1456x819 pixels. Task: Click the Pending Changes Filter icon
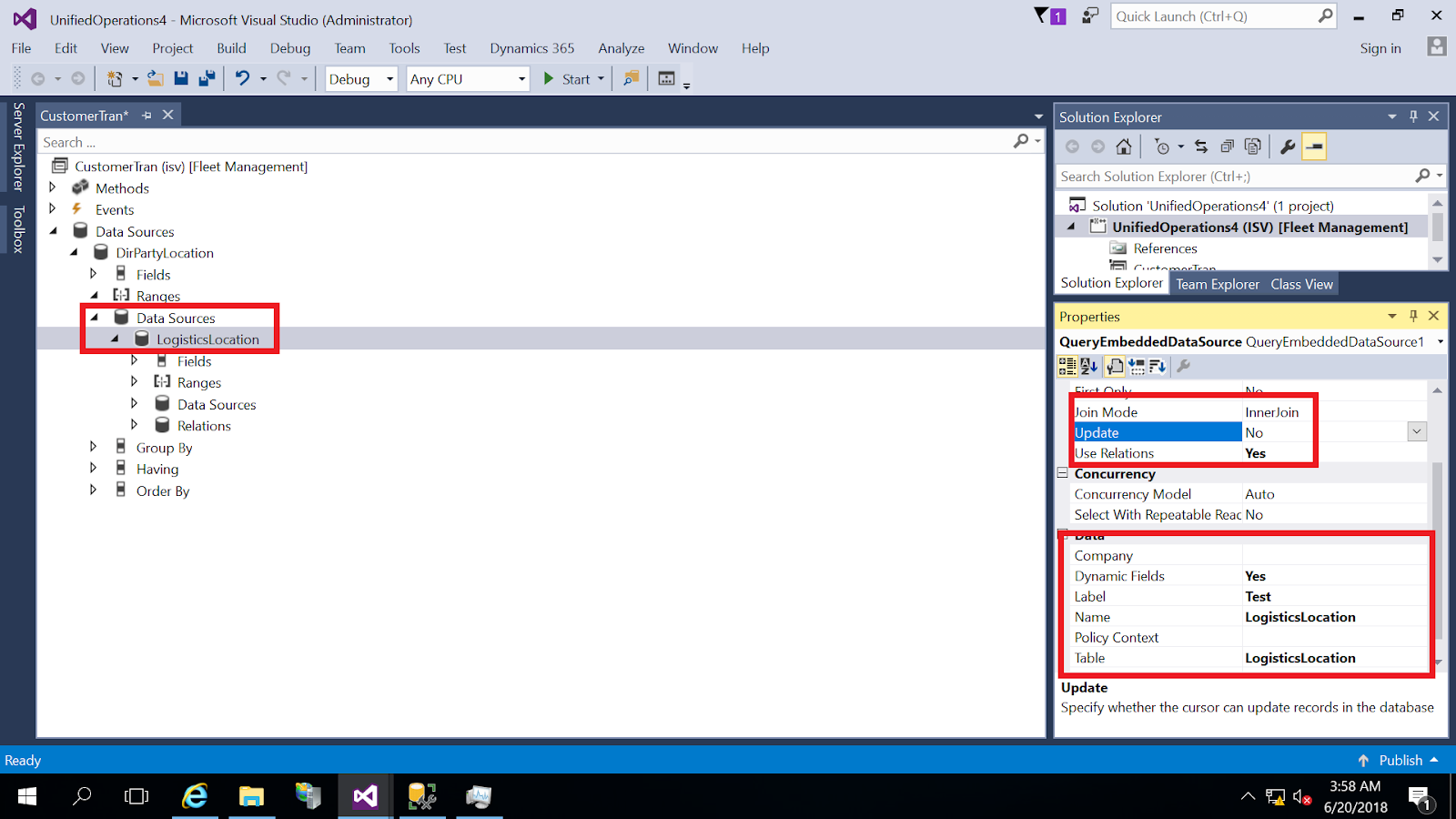1162,147
